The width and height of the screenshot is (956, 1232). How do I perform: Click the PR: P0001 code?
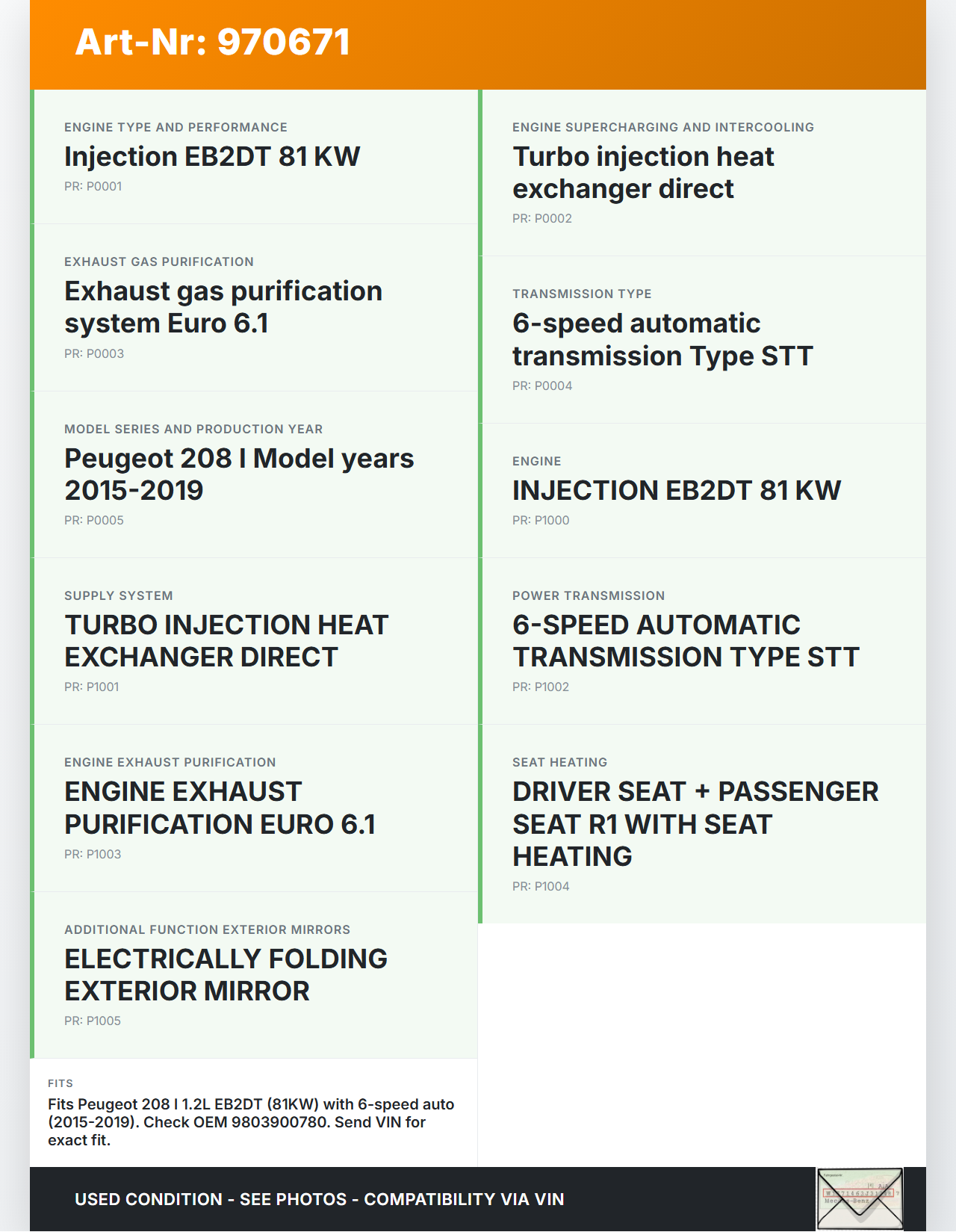coord(93,187)
